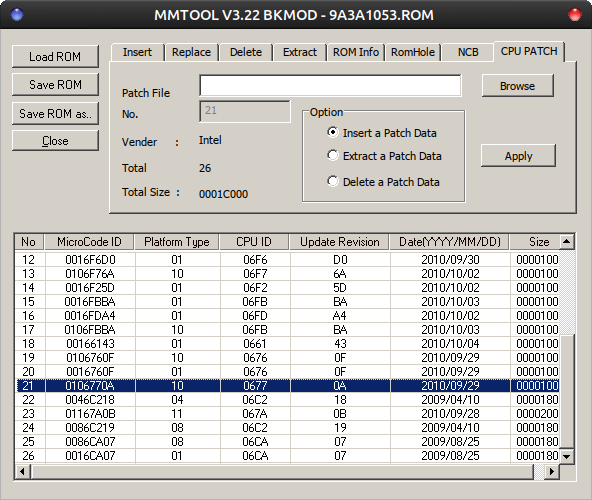This screenshot has height=500, width=592.
Task: Click the Load ROM button
Action: coord(55,57)
